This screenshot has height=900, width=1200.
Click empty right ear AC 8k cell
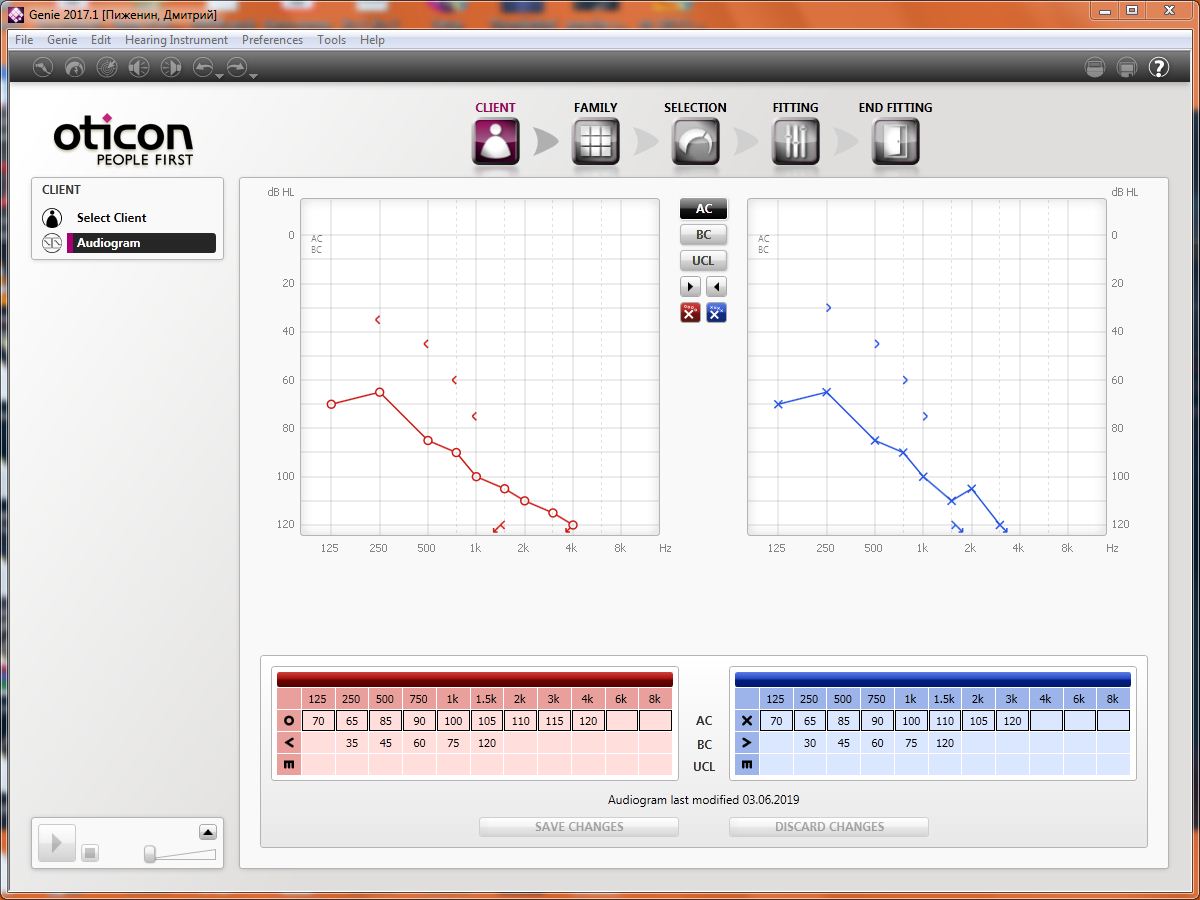pos(655,721)
